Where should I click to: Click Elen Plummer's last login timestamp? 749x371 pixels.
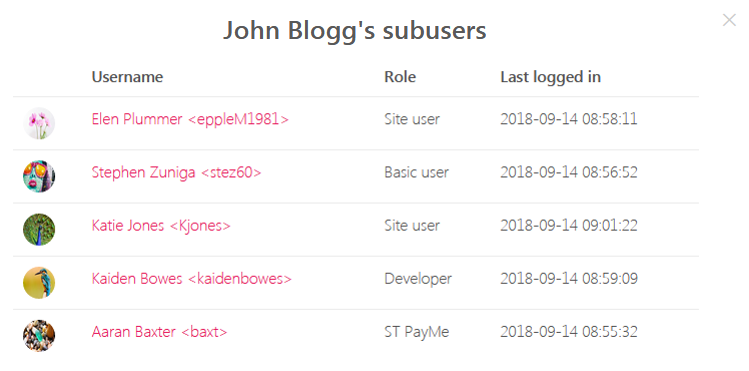pos(569,119)
